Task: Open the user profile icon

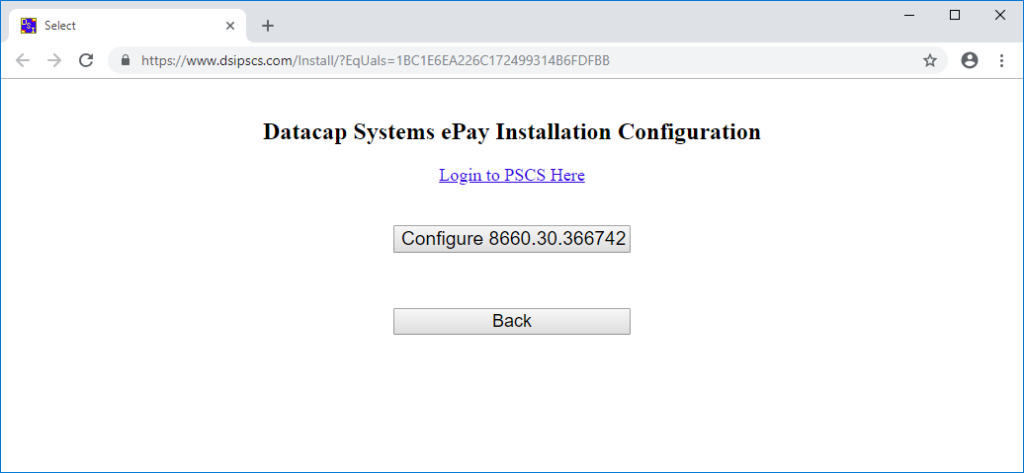Action: [970, 61]
